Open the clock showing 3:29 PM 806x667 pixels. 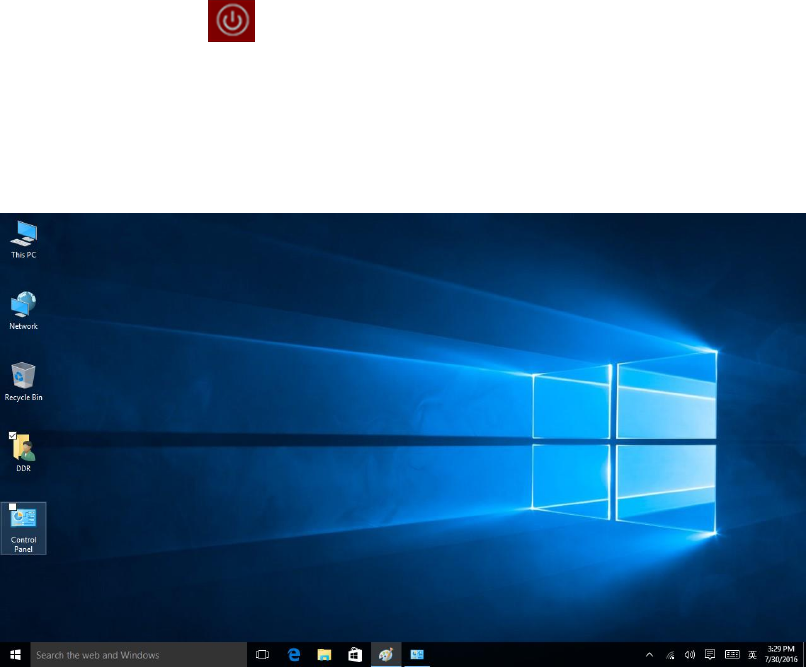point(781,654)
